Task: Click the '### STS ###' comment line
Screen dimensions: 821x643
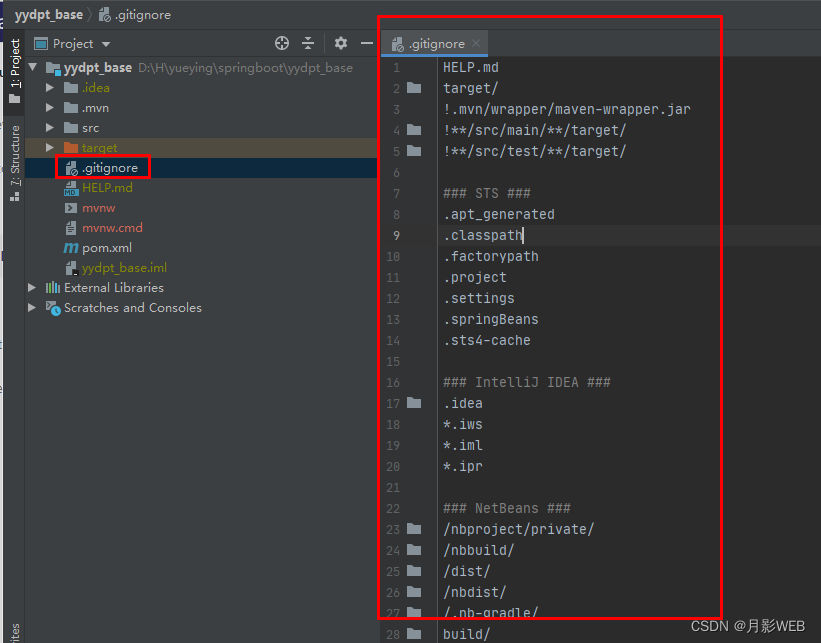Action: 487,193
